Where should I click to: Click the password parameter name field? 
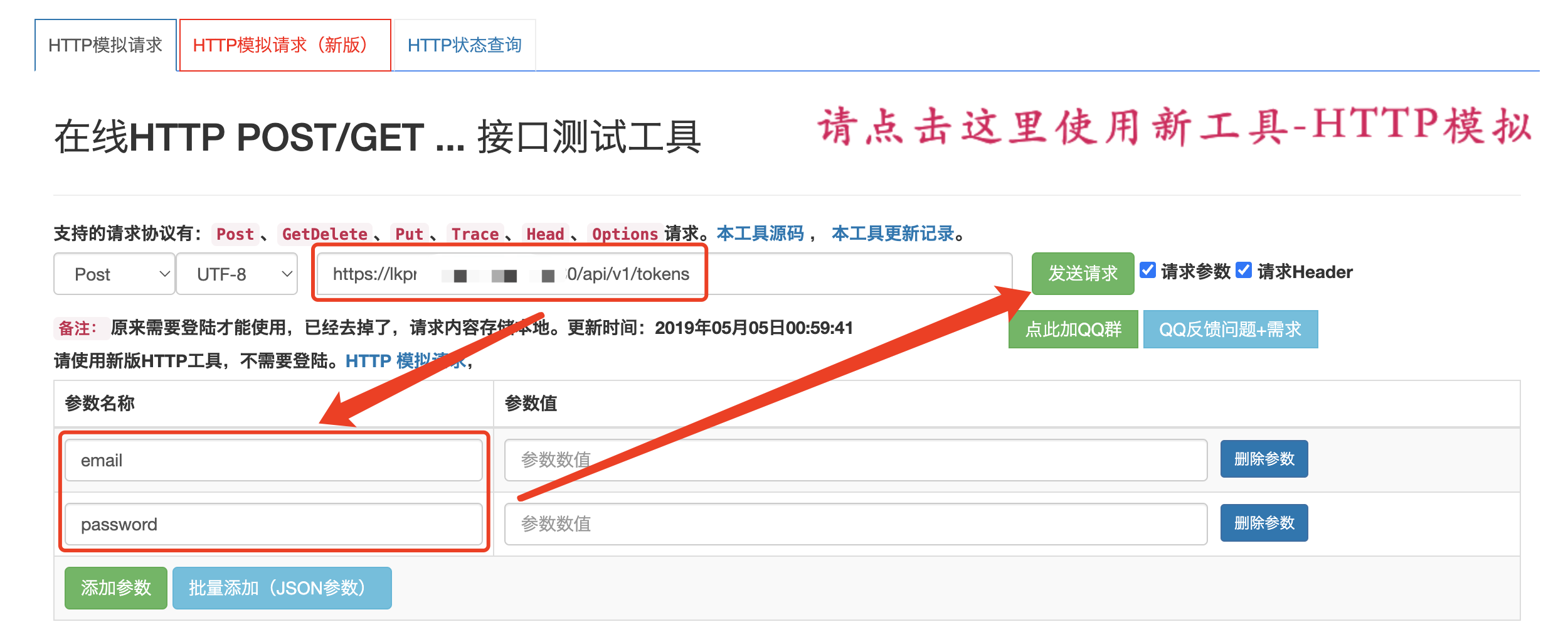(x=273, y=524)
